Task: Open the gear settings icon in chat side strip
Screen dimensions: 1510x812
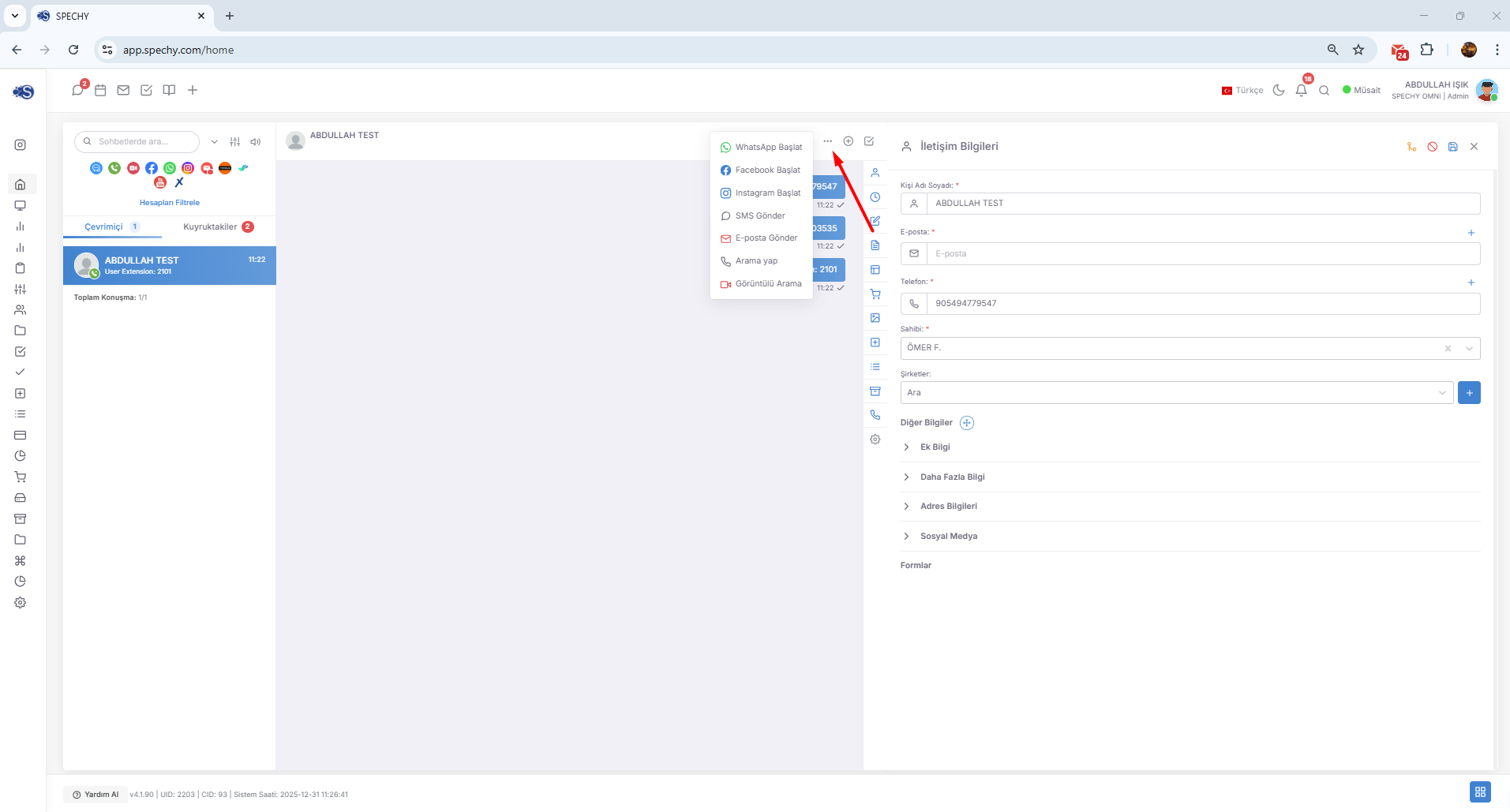Action: 875,440
